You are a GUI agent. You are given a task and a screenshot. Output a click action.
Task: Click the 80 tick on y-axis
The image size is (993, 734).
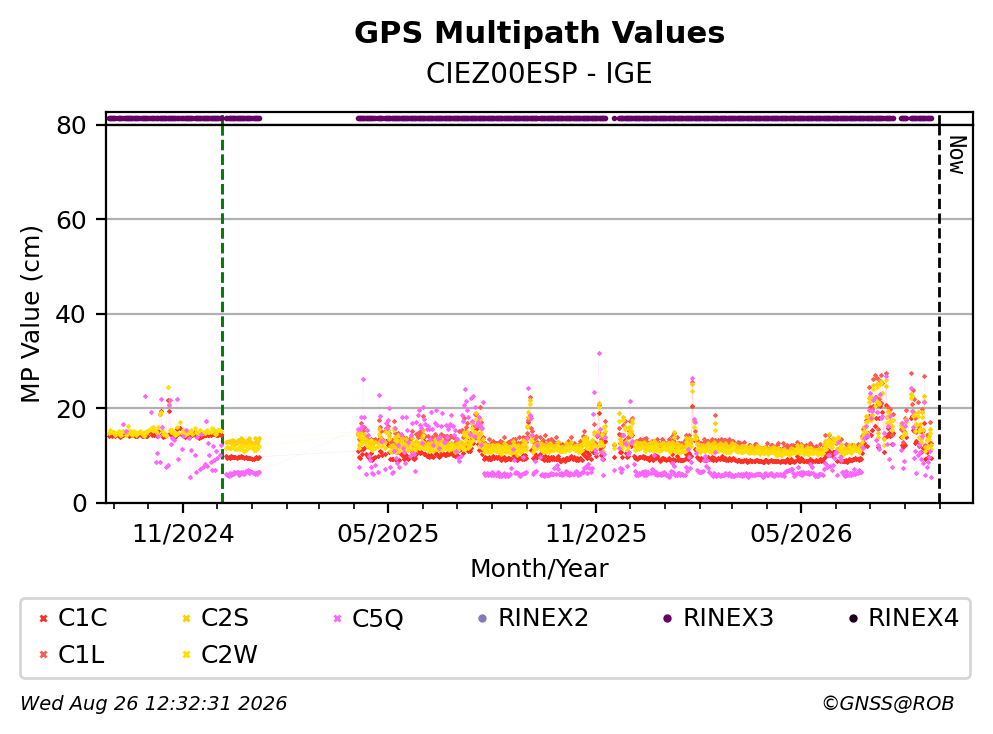pos(71,125)
